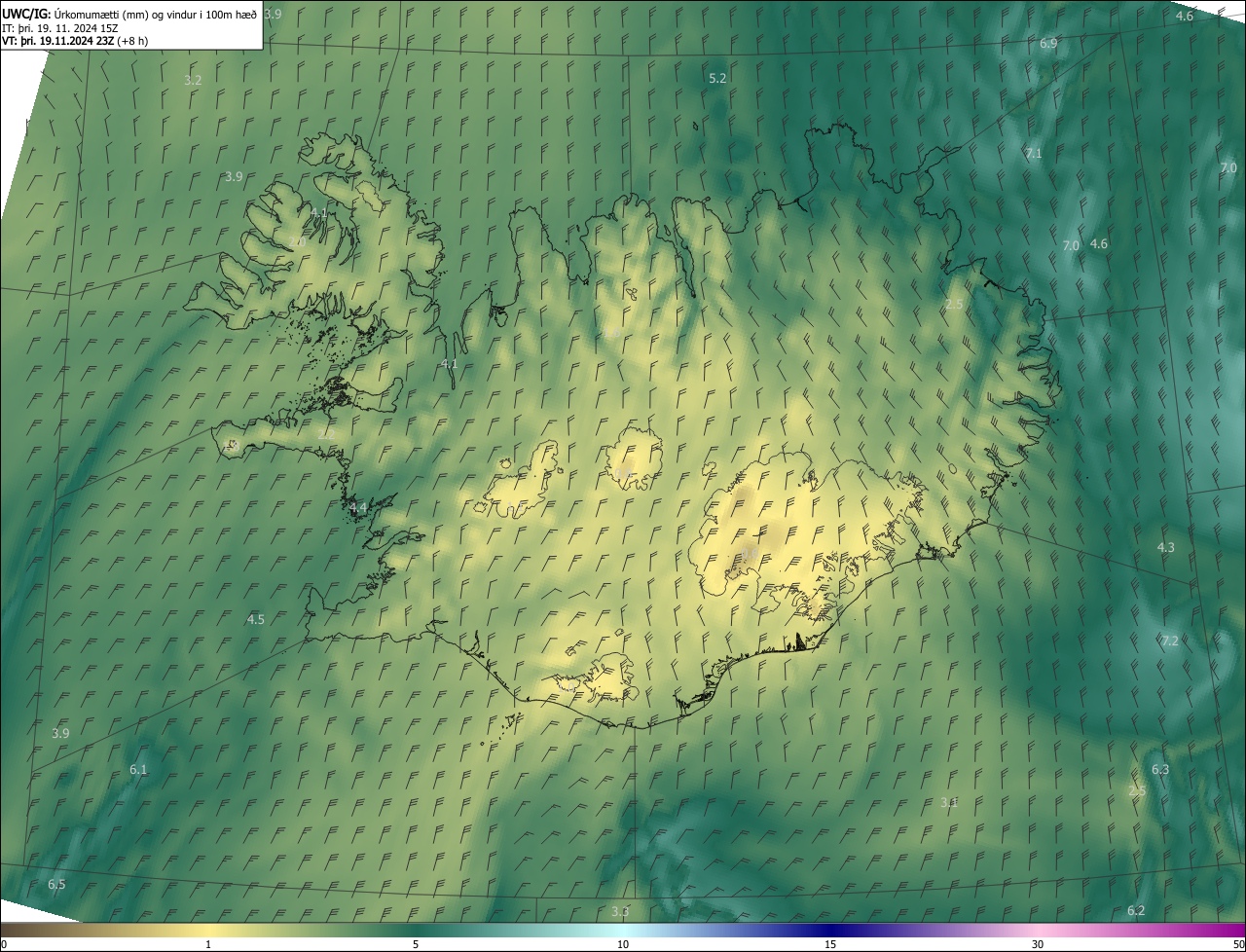Click the 4.4 value label
This screenshot has width=1246, height=952.
[358, 508]
